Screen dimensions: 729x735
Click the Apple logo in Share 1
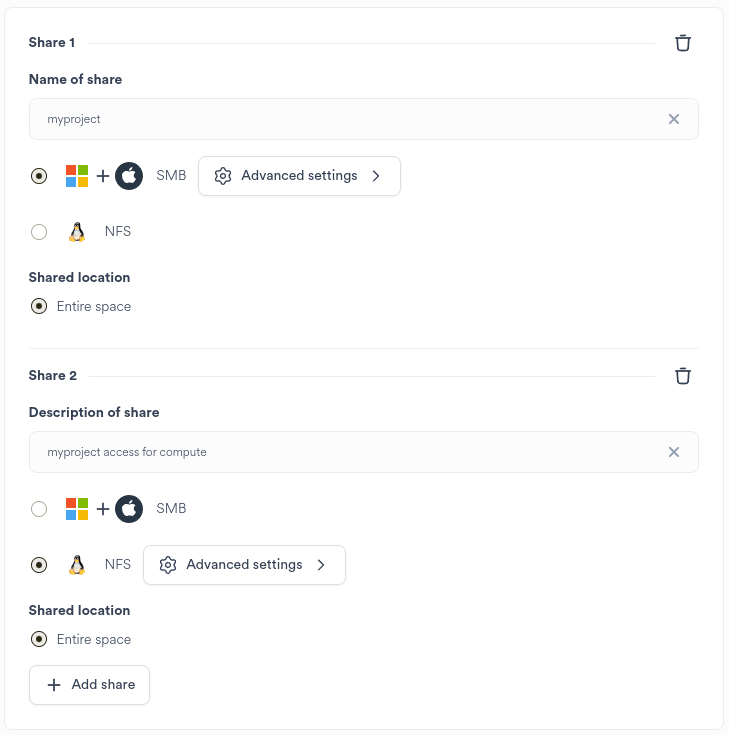click(x=129, y=176)
